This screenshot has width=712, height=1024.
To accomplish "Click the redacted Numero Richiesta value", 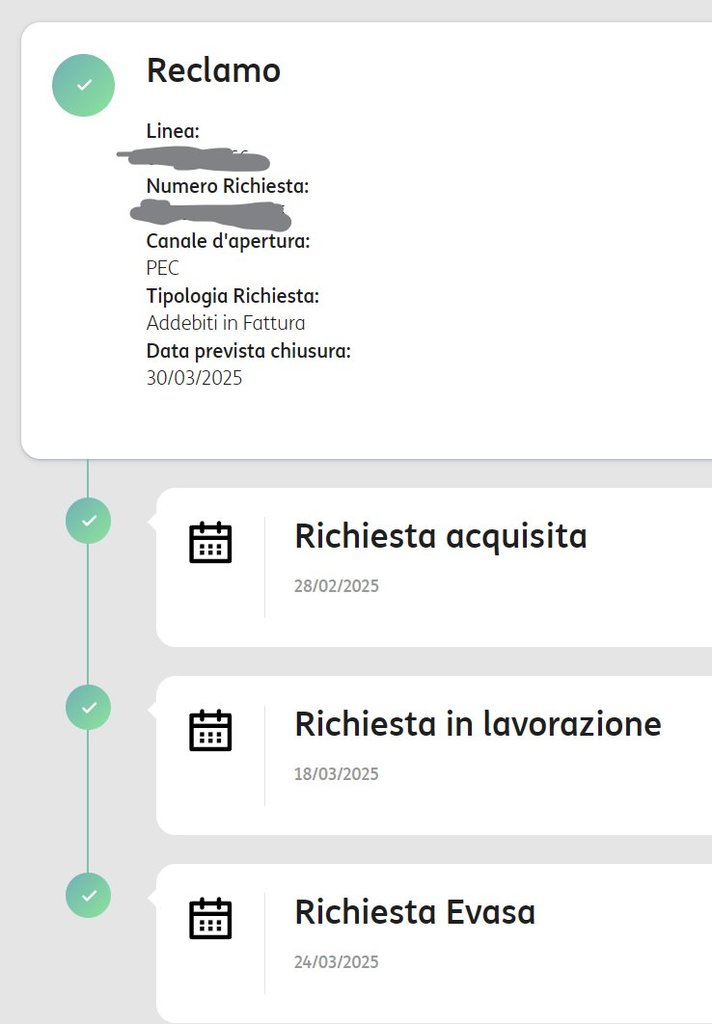I will (x=210, y=213).
